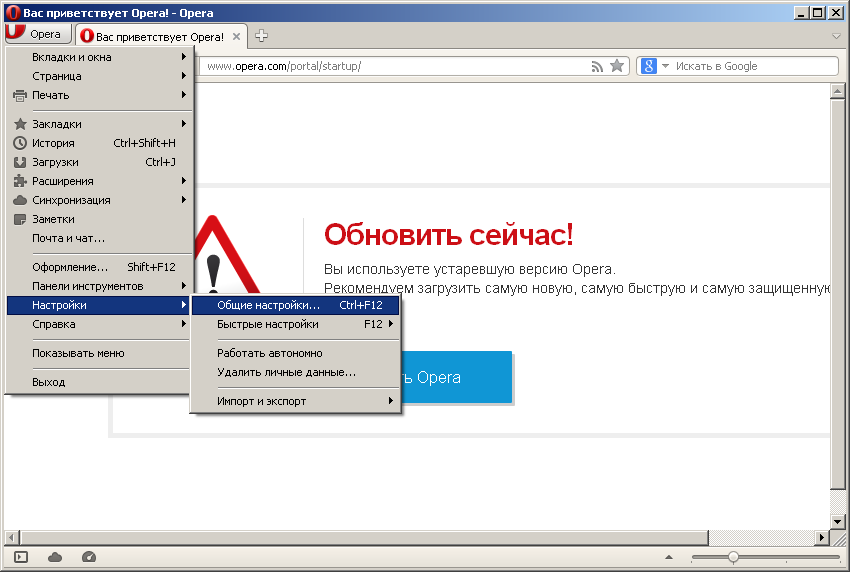Viewport: 850px width, 572px height.
Task: Select "Удалить личные данные…" item
Action: (x=295, y=372)
